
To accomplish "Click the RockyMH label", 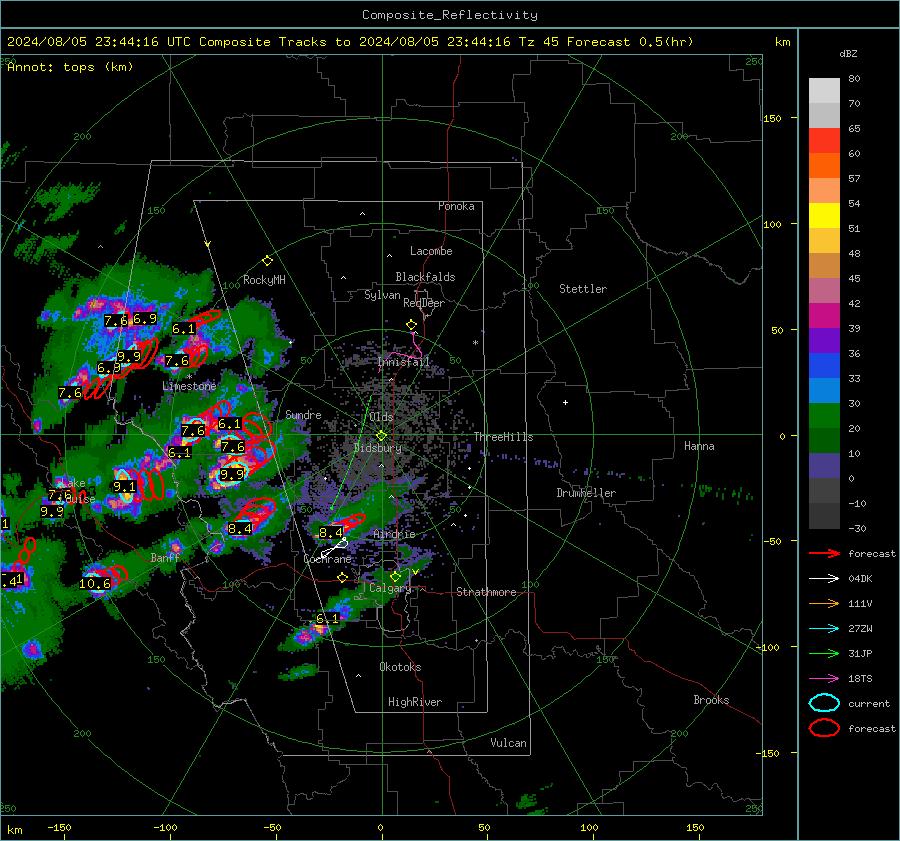I will point(264,280).
